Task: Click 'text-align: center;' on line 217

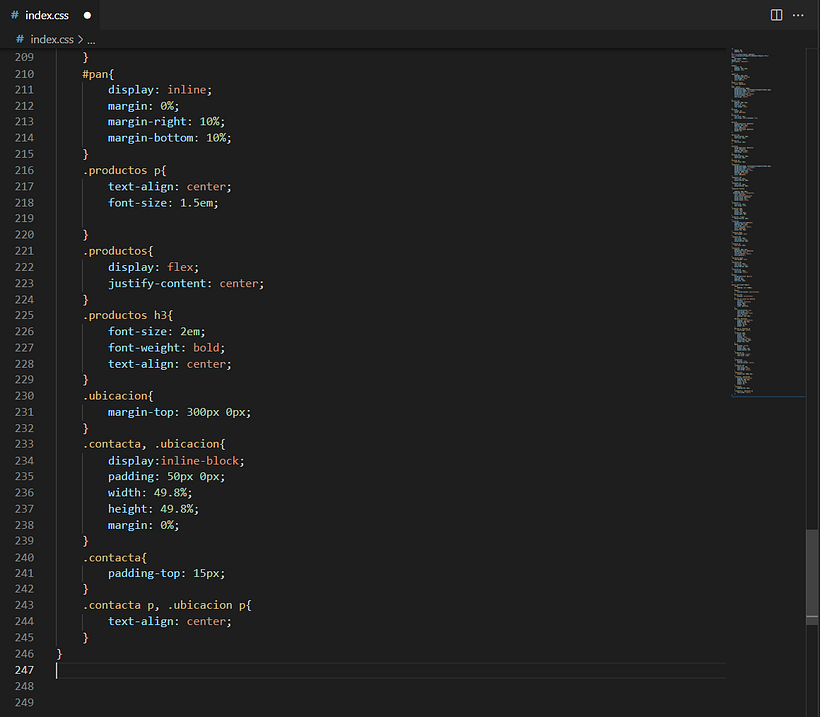Action: pyautogui.click(x=169, y=187)
